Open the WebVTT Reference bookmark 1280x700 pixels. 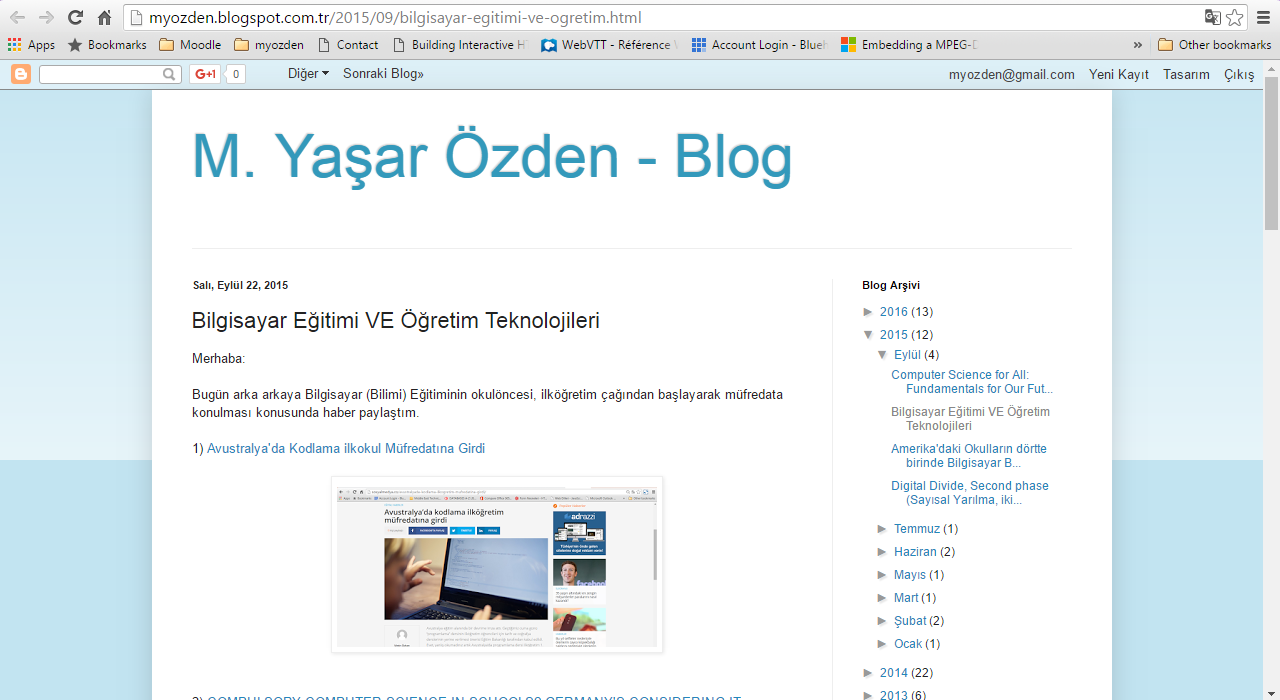click(608, 44)
